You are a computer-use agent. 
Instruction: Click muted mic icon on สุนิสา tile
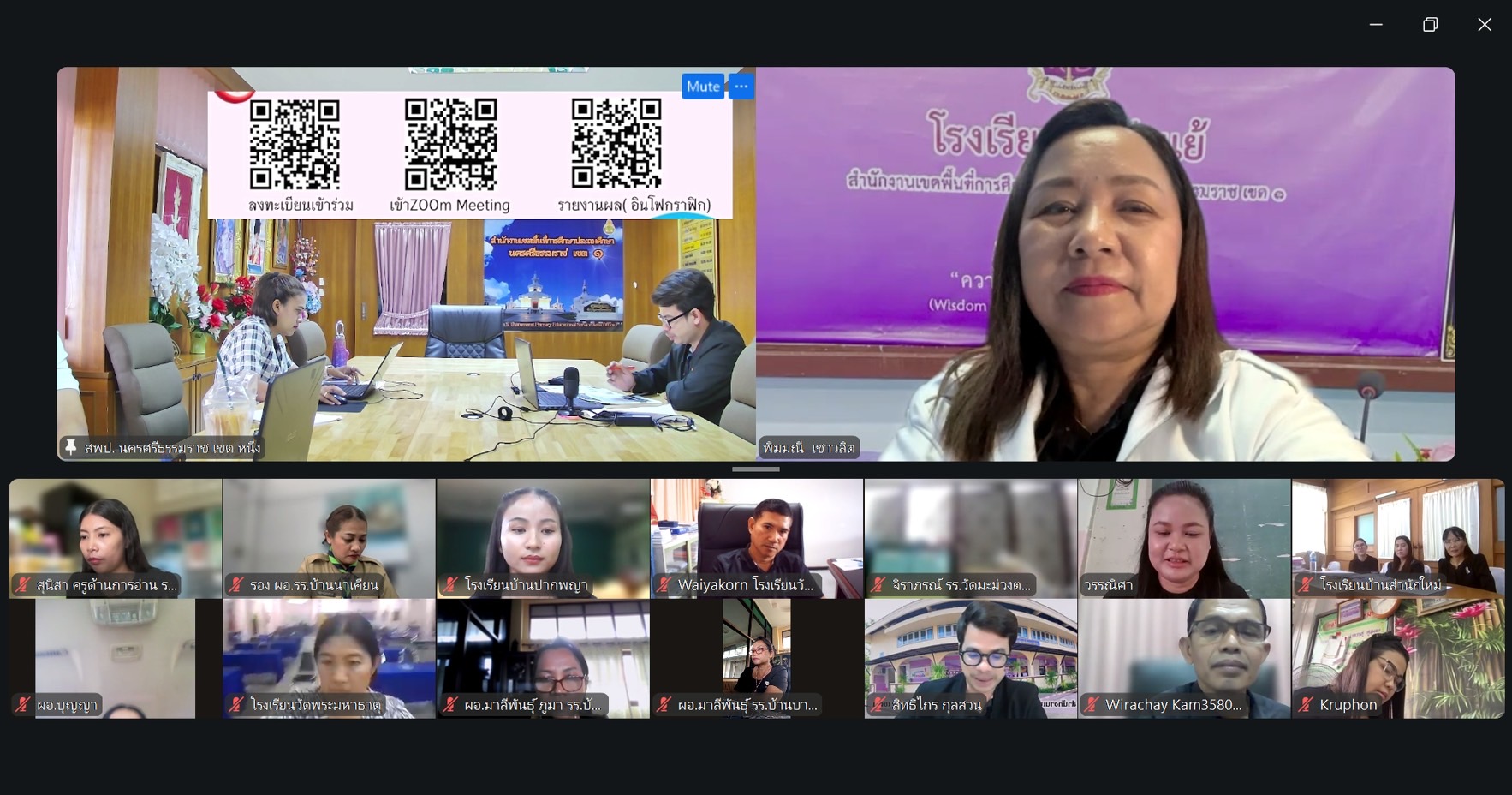point(23,585)
